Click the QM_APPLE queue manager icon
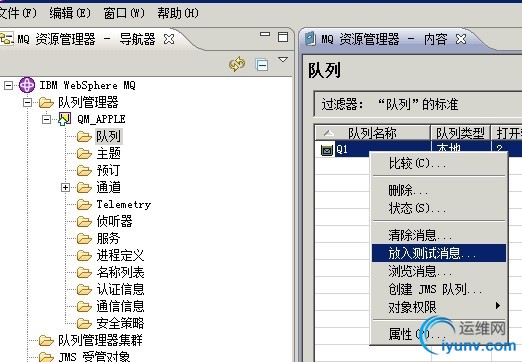522x362 pixels. 65,119
